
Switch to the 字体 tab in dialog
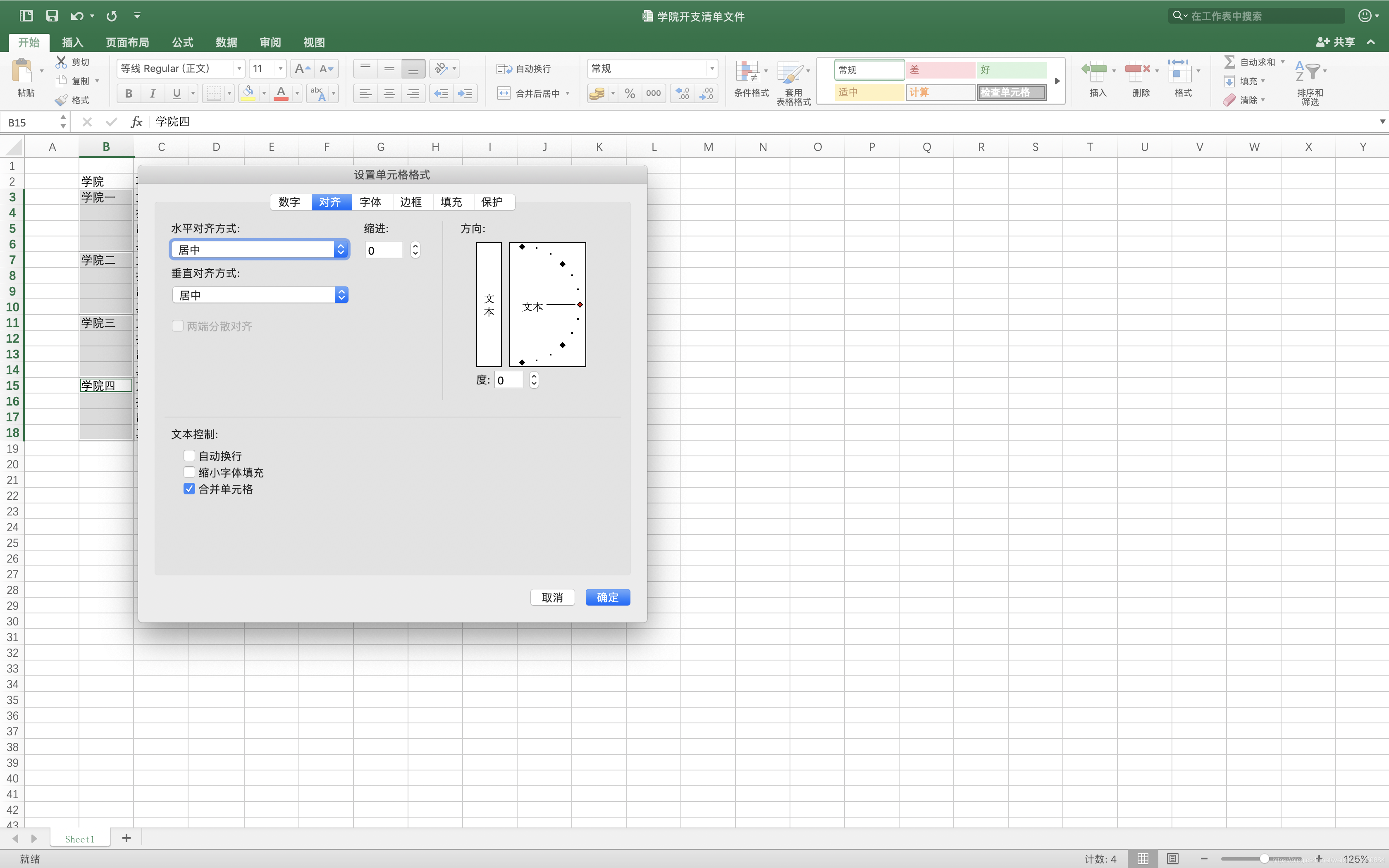click(371, 202)
